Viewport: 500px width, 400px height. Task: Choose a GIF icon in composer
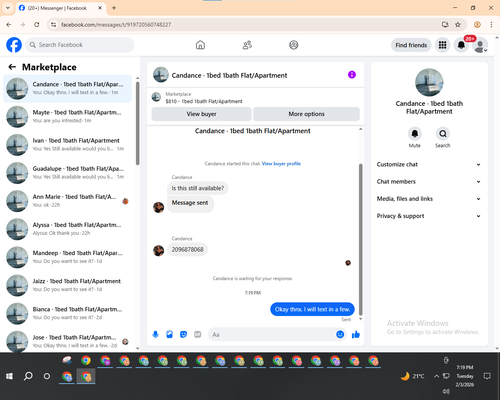click(x=198, y=334)
